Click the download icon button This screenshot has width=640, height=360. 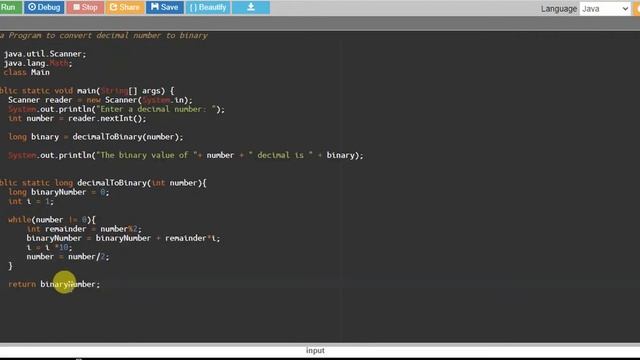tap(251, 7)
